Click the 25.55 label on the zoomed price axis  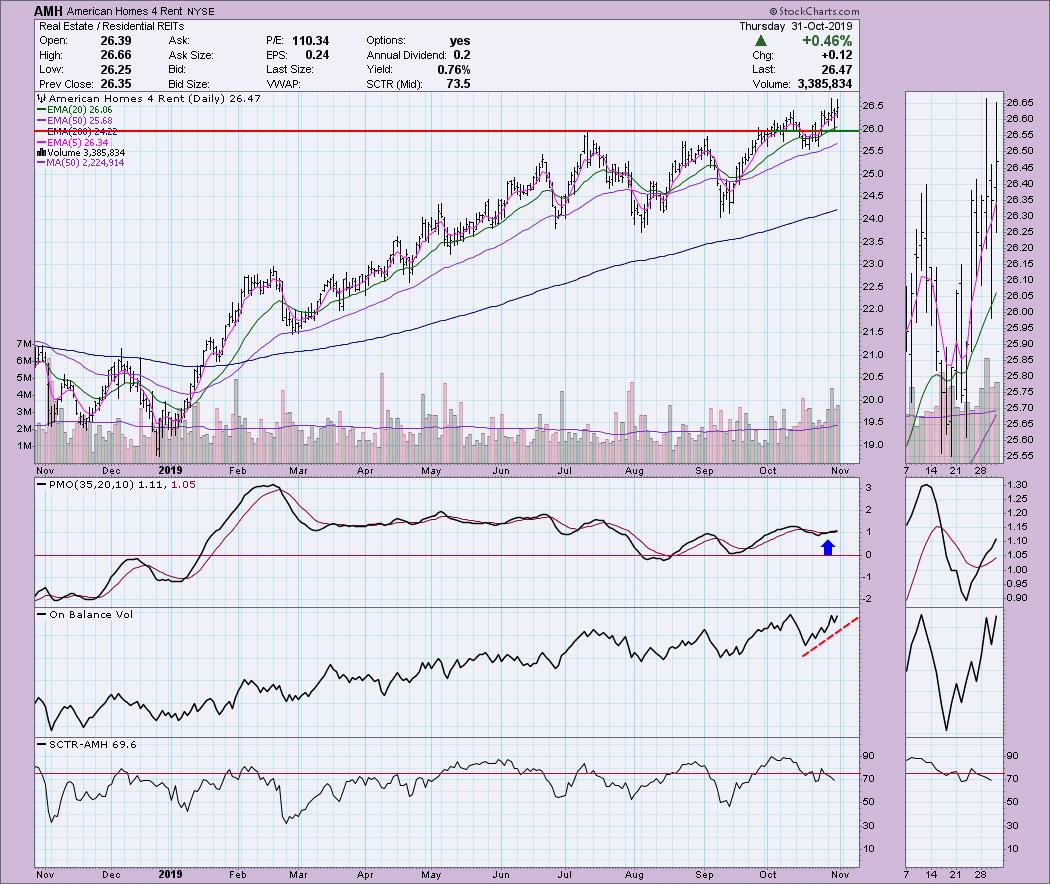pos(1019,456)
